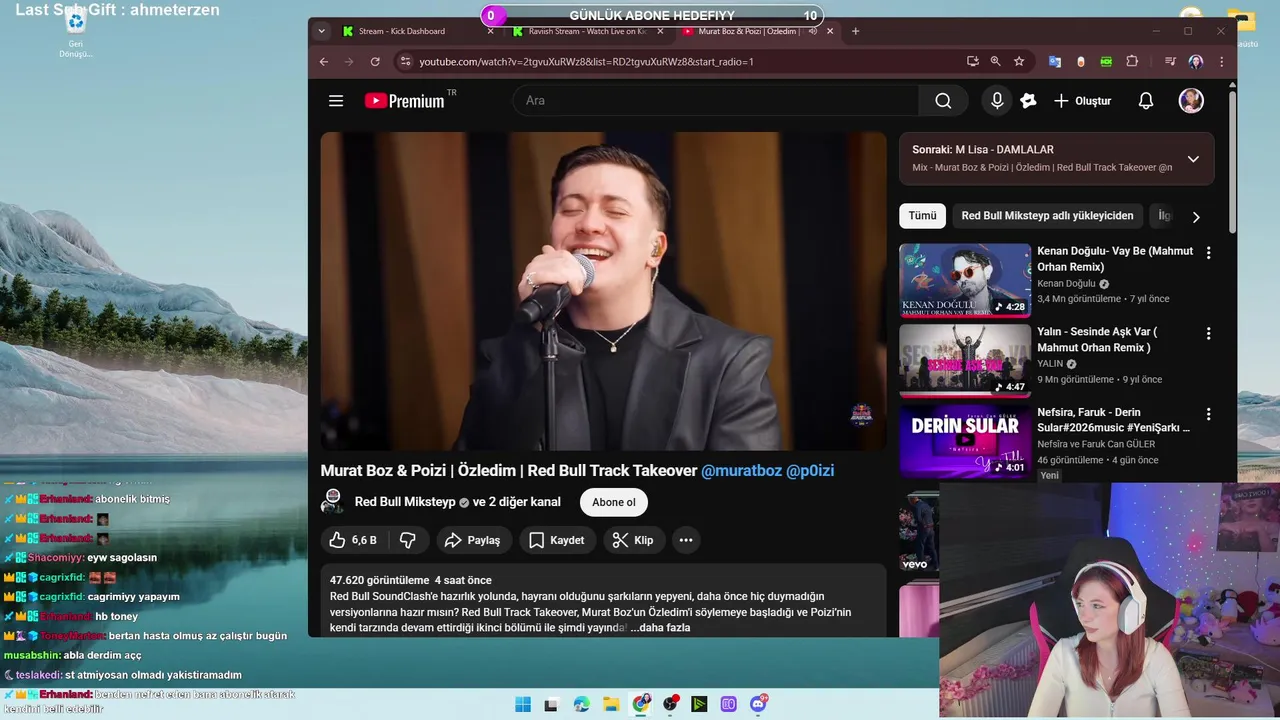
Task: Open the YouTube guide hamburger menu
Action: [336, 101]
